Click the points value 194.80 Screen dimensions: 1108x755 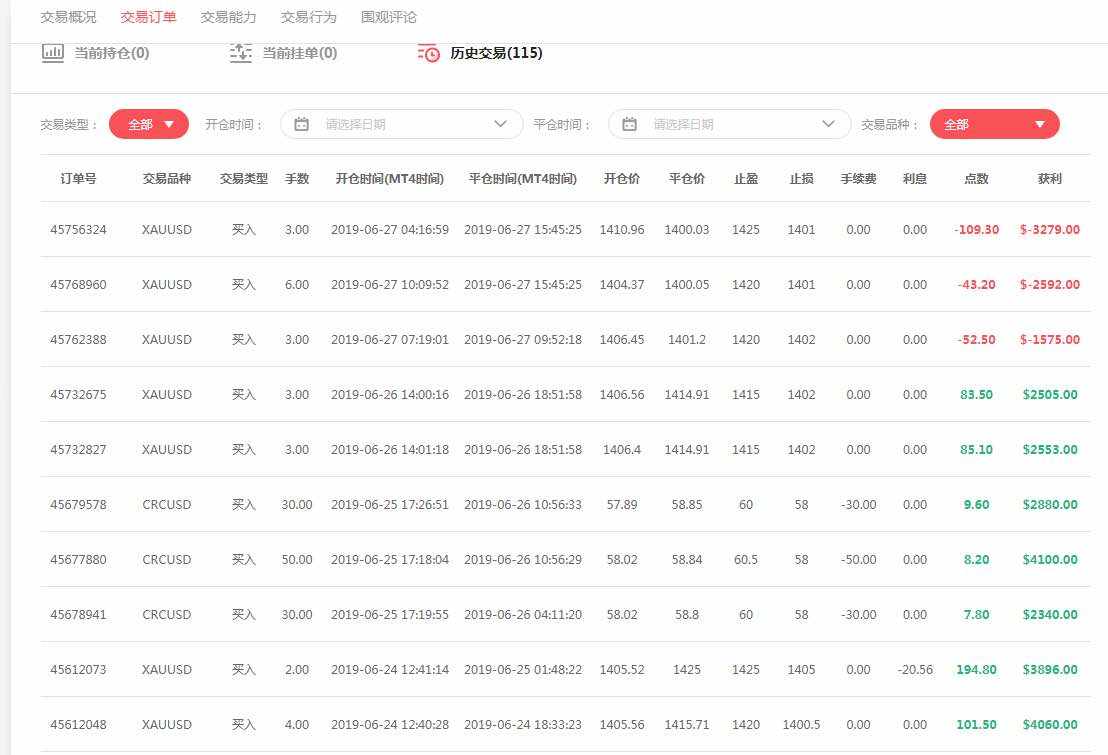point(977,669)
